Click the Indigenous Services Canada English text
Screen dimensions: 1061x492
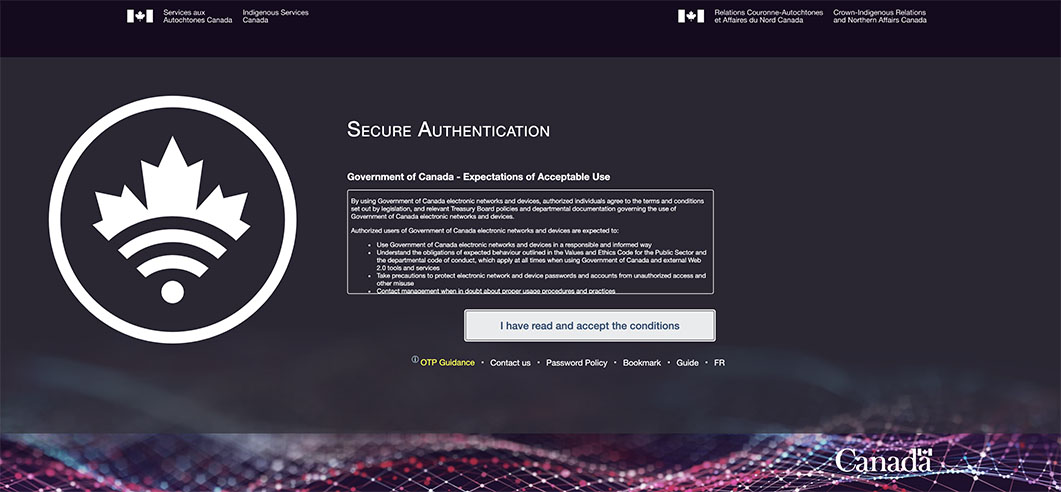click(x=275, y=16)
